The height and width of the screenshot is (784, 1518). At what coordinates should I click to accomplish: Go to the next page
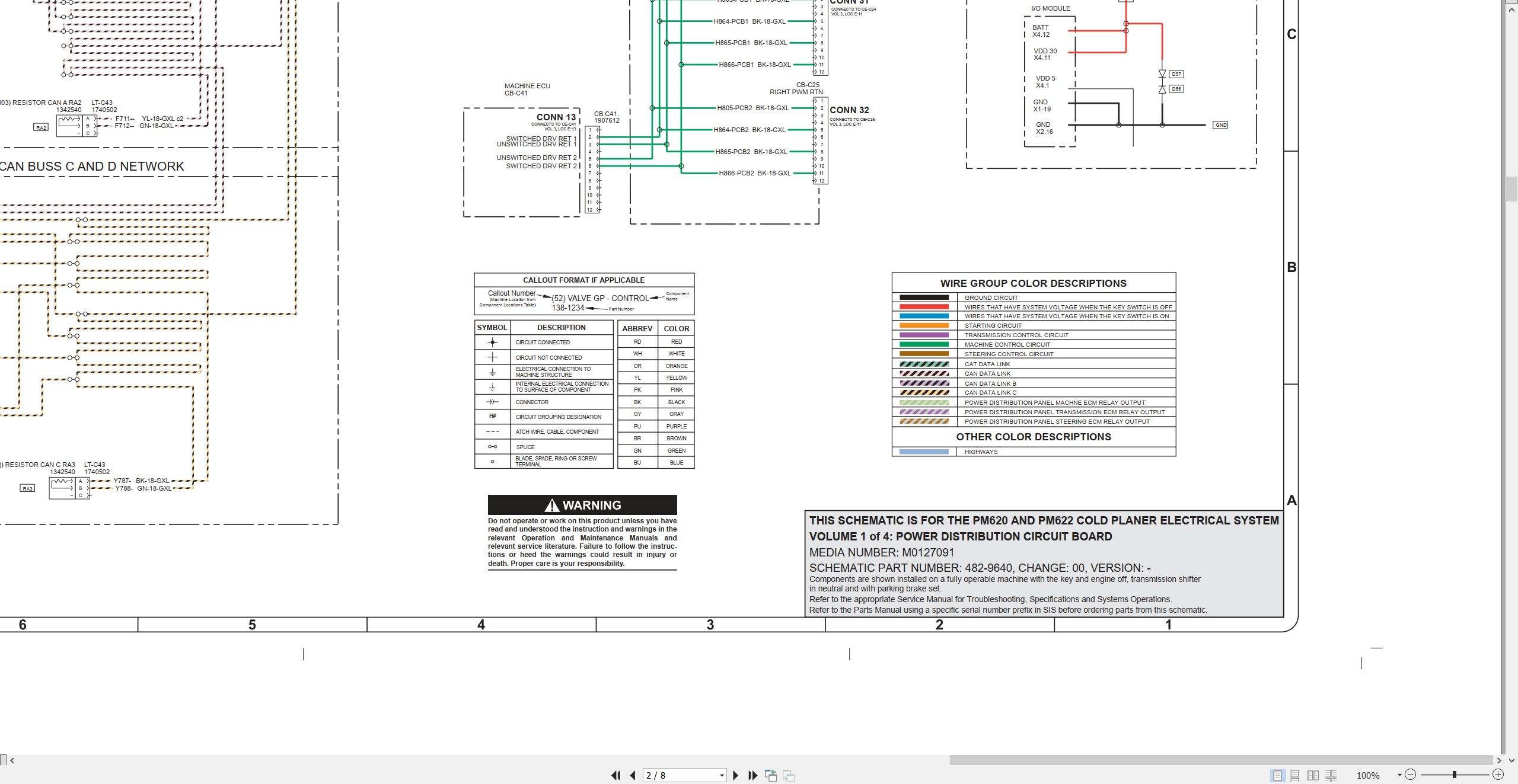coord(736,775)
